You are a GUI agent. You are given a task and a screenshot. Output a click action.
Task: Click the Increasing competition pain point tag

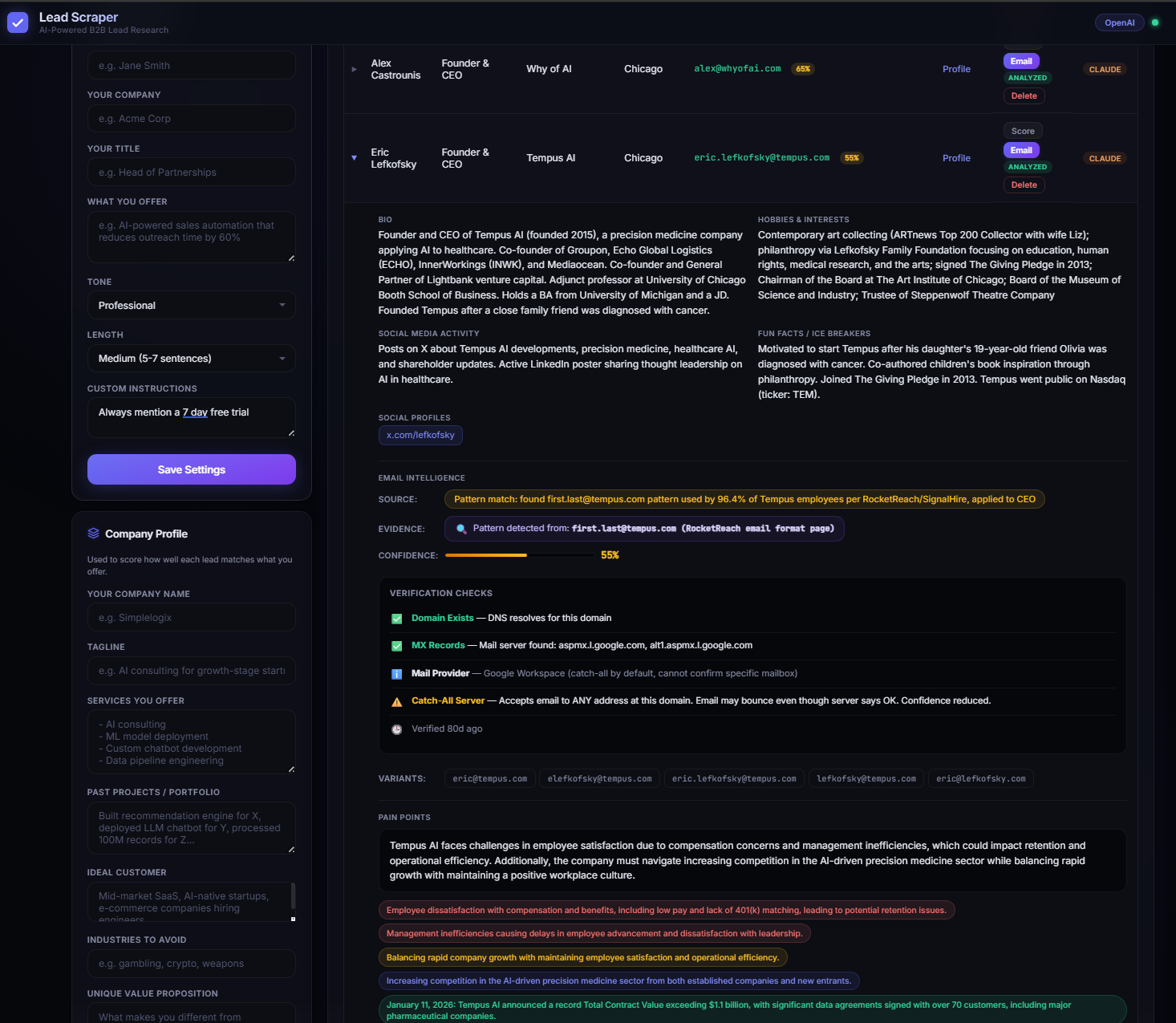tap(619, 980)
